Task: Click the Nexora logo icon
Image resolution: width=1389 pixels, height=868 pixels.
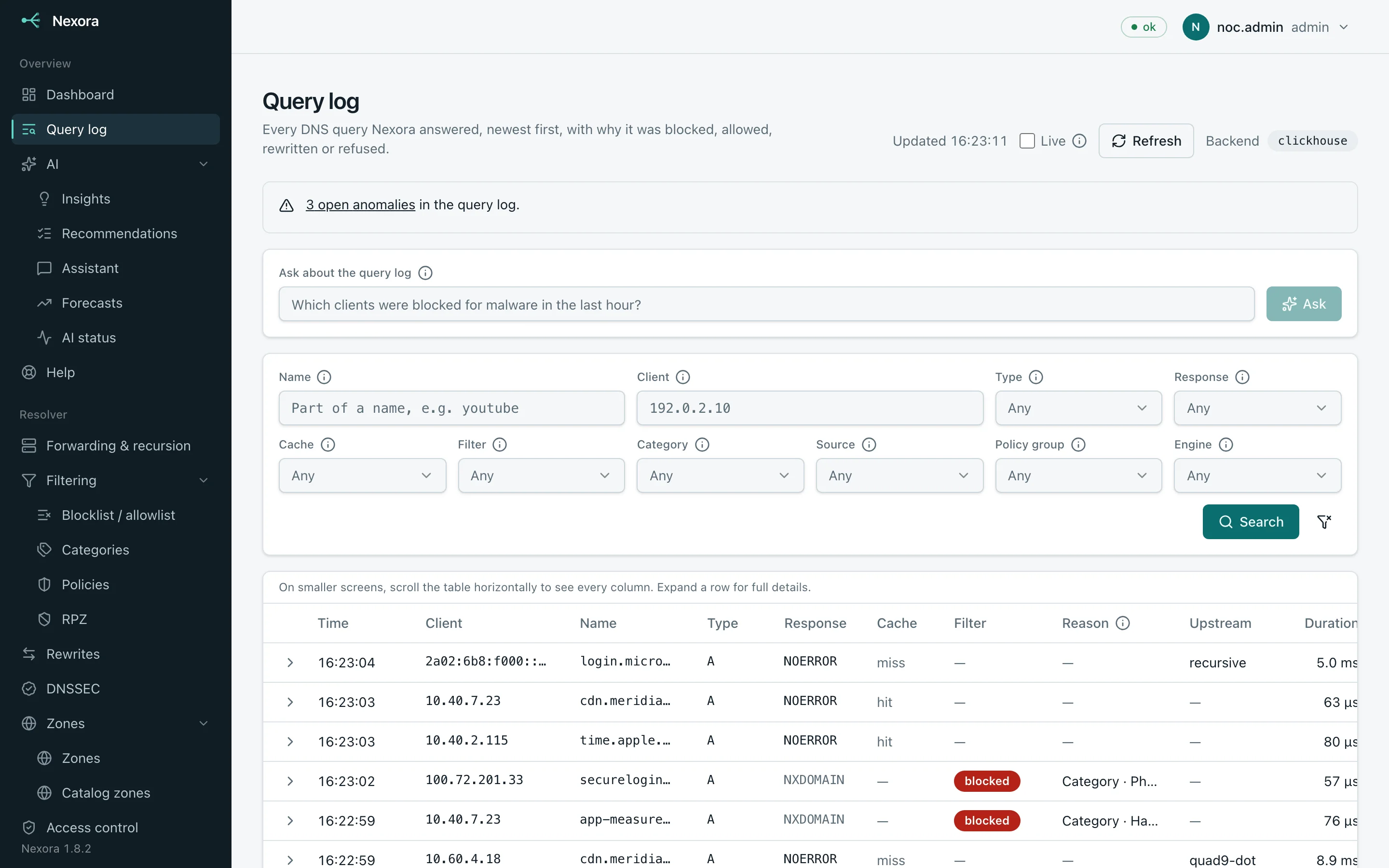Action: click(30, 21)
